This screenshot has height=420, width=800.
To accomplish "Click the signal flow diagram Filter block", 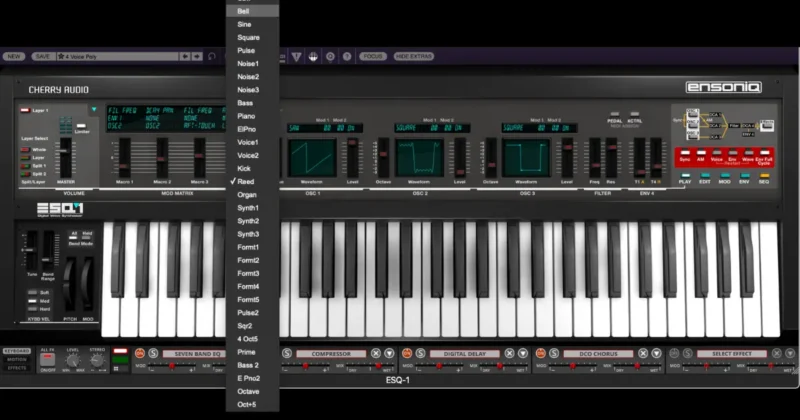I will [x=734, y=125].
